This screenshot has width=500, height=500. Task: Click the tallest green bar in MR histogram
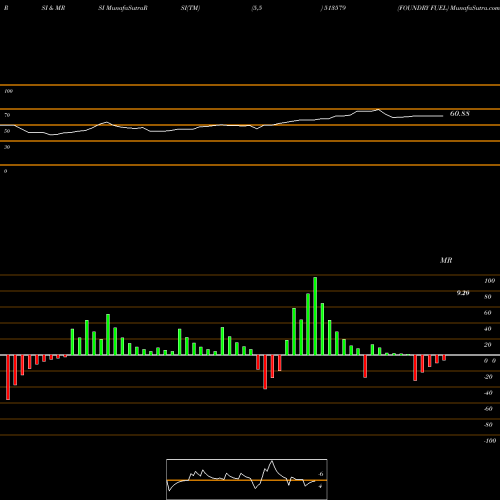coord(315,316)
